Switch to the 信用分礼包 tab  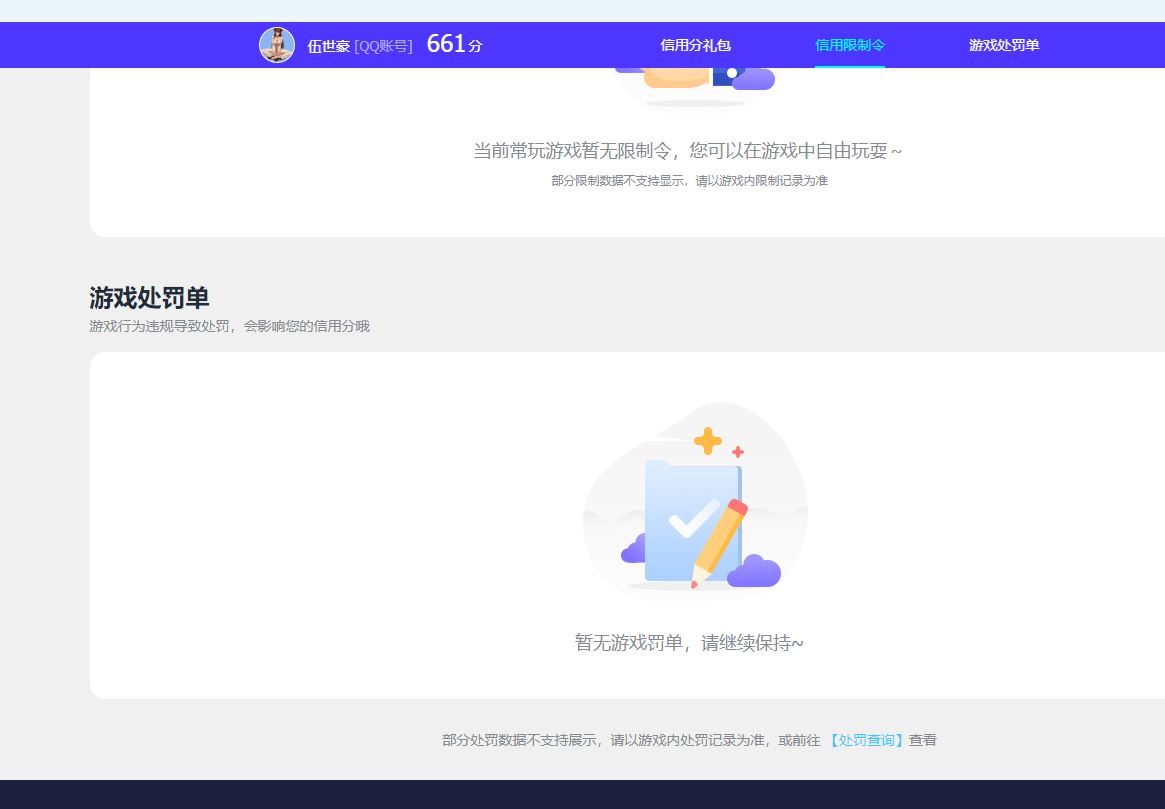[x=694, y=45]
